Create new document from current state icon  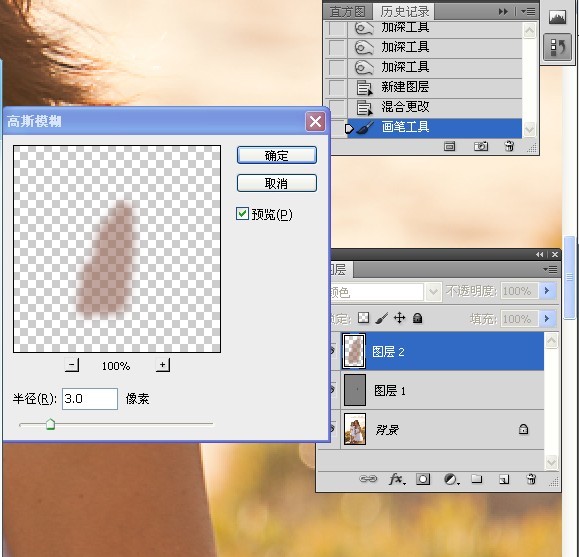tap(449, 147)
